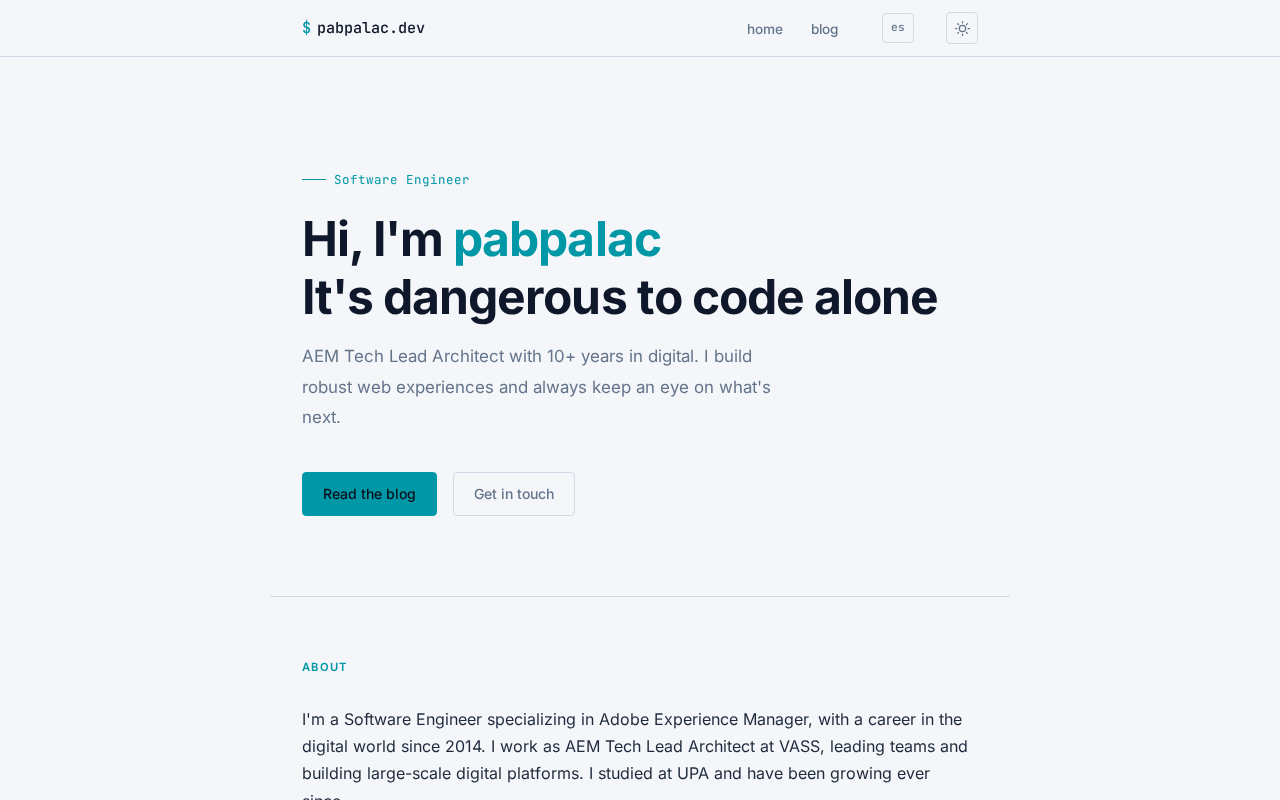Screen dimensions: 1280x800
Task: Click the horizontal divider above About
Action: pyautogui.click(x=640, y=596)
